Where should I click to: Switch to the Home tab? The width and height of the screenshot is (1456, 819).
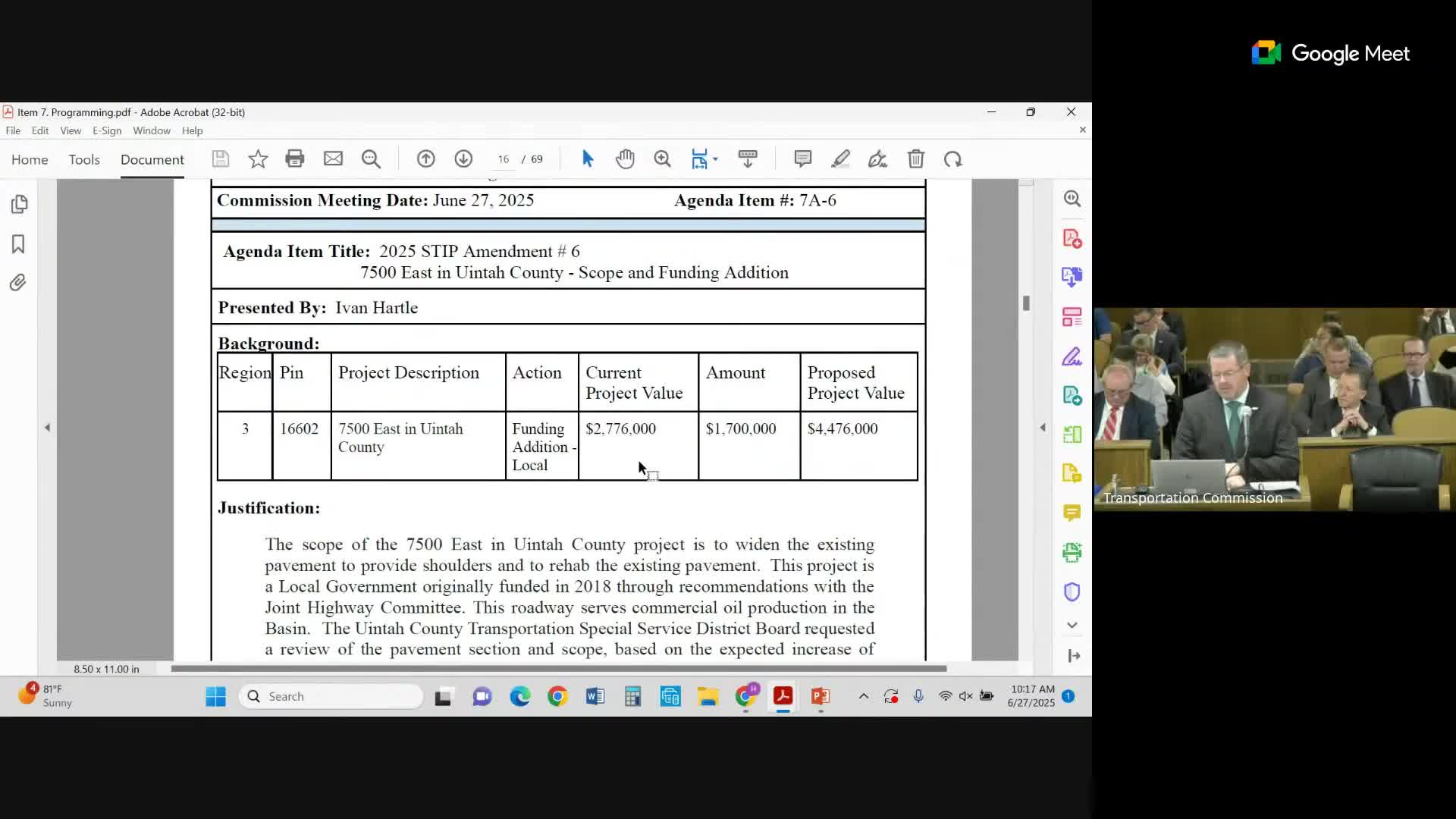point(30,159)
